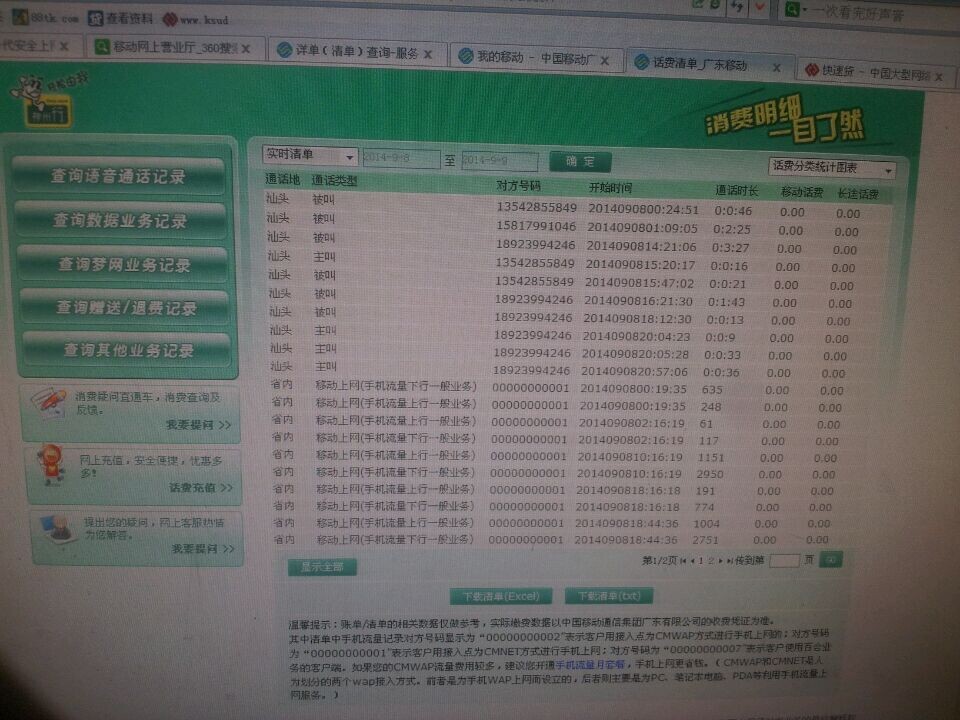
Task: Click the start date field 2014-9-8
Action: (401, 159)
